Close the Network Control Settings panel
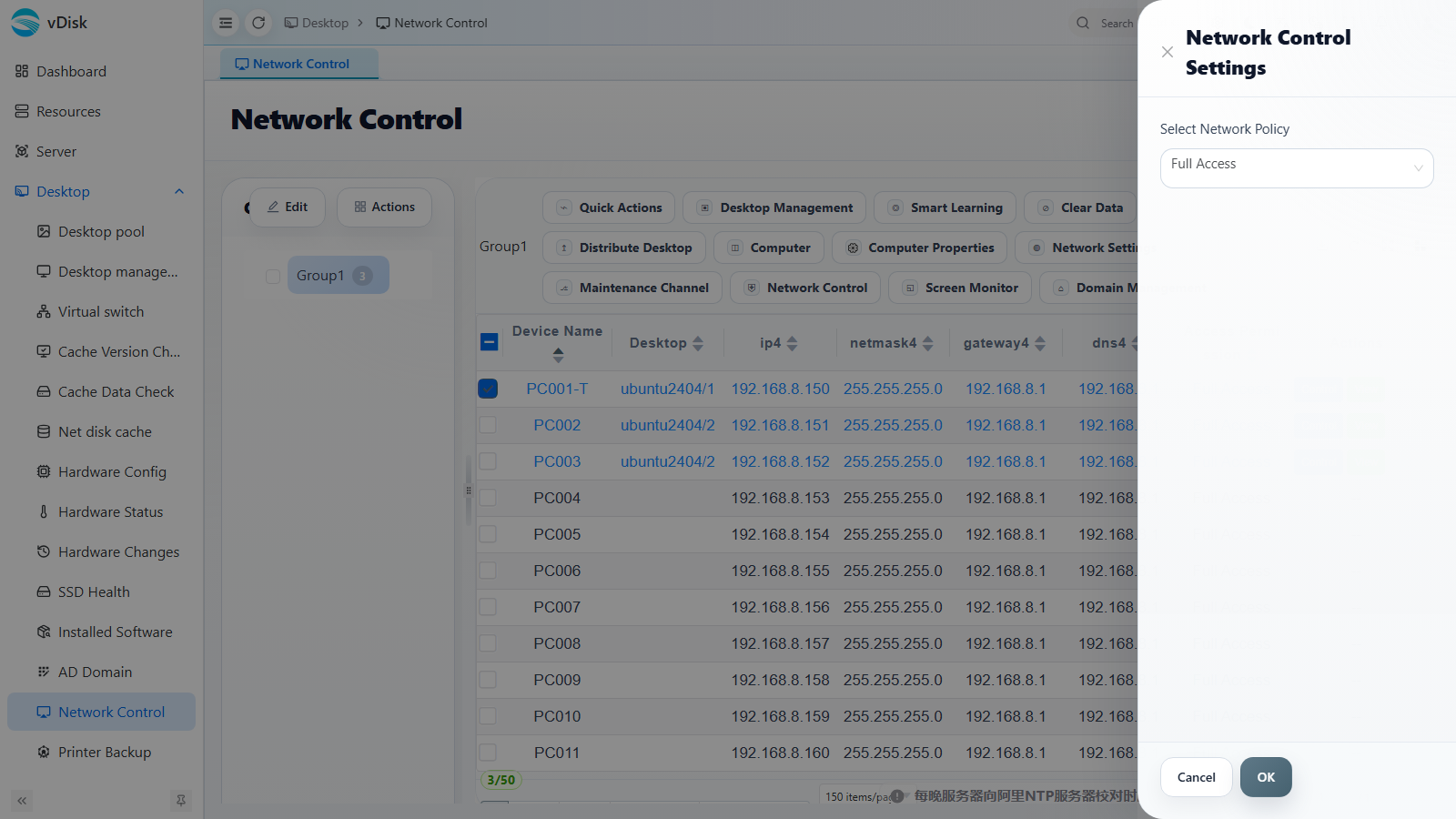The height and width of the screenshot is (819, 1456). pos(1168,52)
